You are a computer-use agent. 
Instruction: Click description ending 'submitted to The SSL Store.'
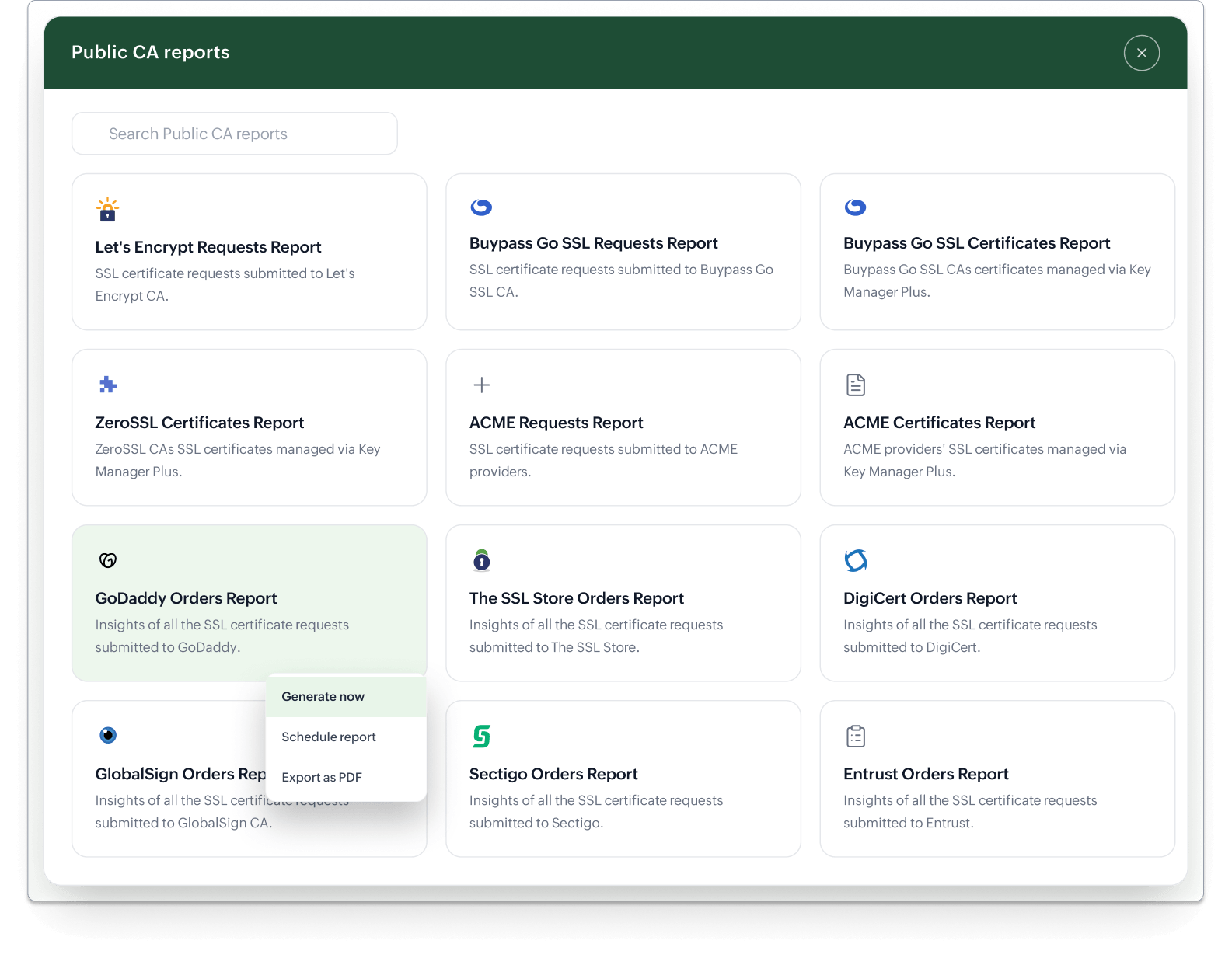tap(596, 636)
